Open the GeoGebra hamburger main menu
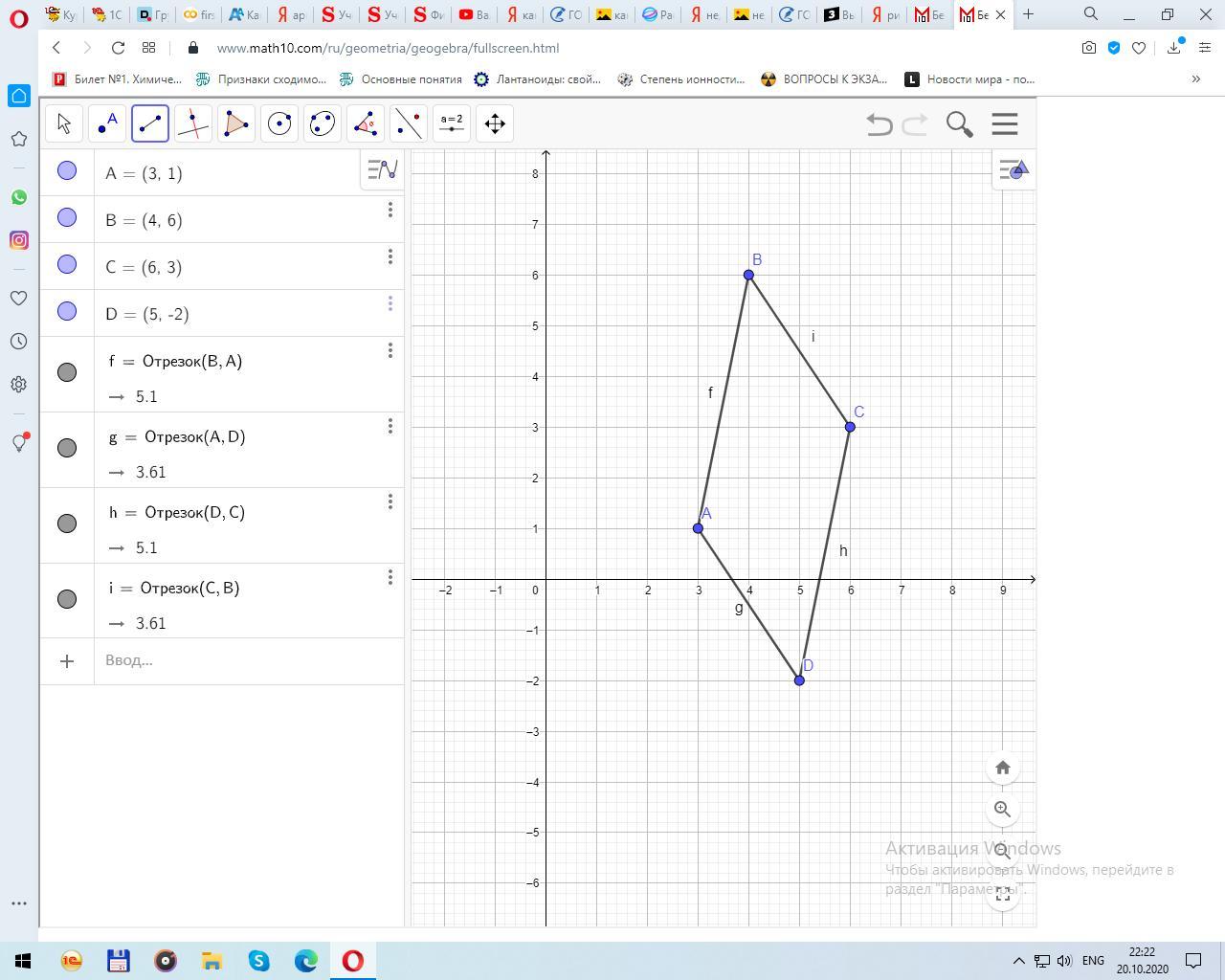This screenshot has height=980, width=1225. 1004,123
